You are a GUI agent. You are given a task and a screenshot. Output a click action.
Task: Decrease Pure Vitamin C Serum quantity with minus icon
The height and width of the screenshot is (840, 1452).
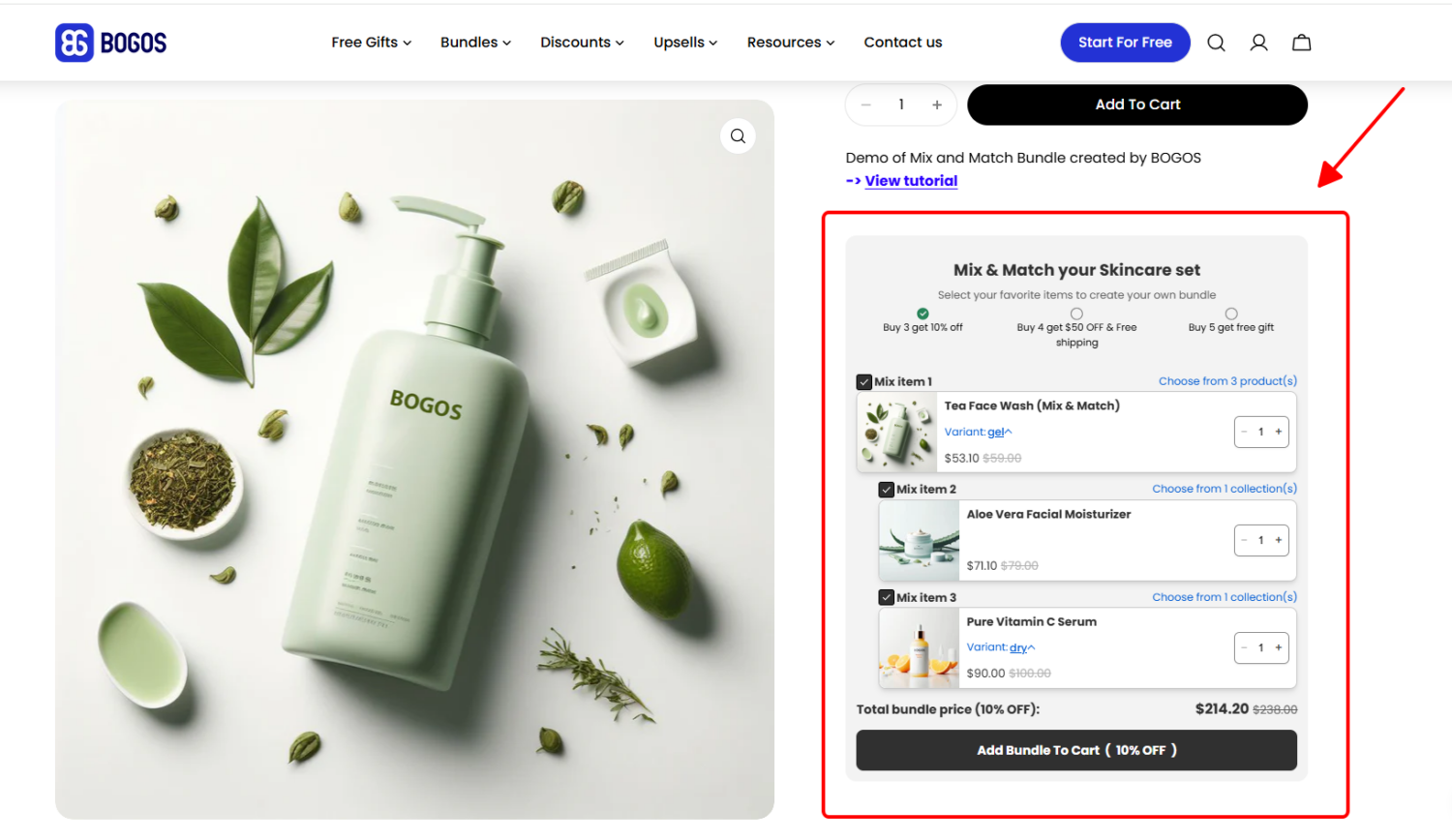1244,647
